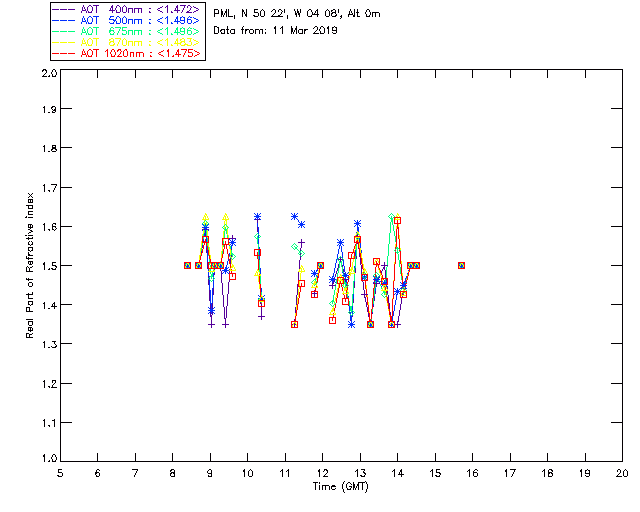Click the 1.5 tick label on y-axis
The width and height of the screenshot is (640, 512).
pyautogui.click(x=49, y=266)
